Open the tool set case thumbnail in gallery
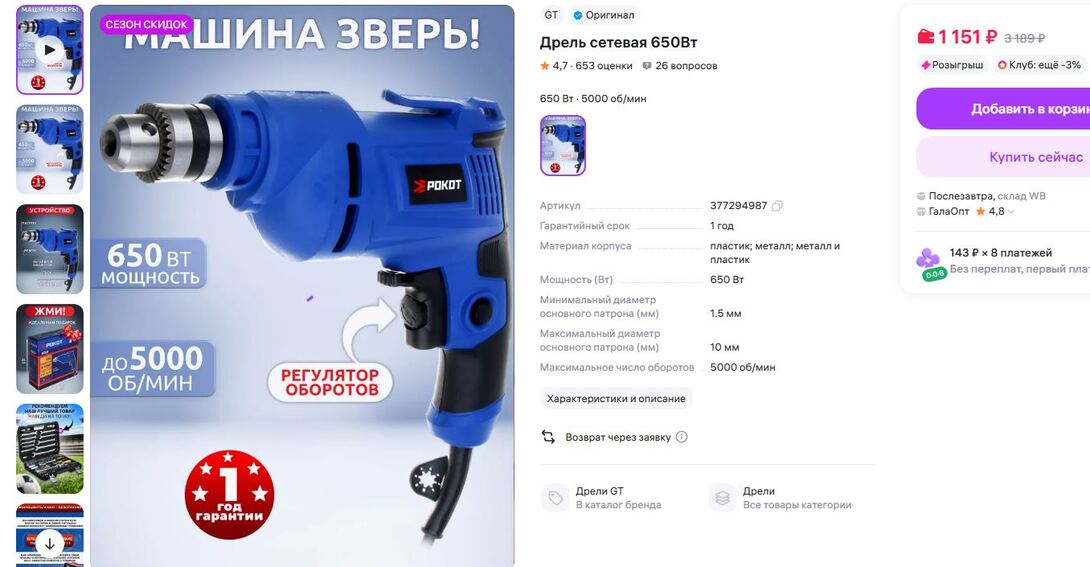Image resolution: width=1090 pixels, height=567 pixels. pos(49,449)
